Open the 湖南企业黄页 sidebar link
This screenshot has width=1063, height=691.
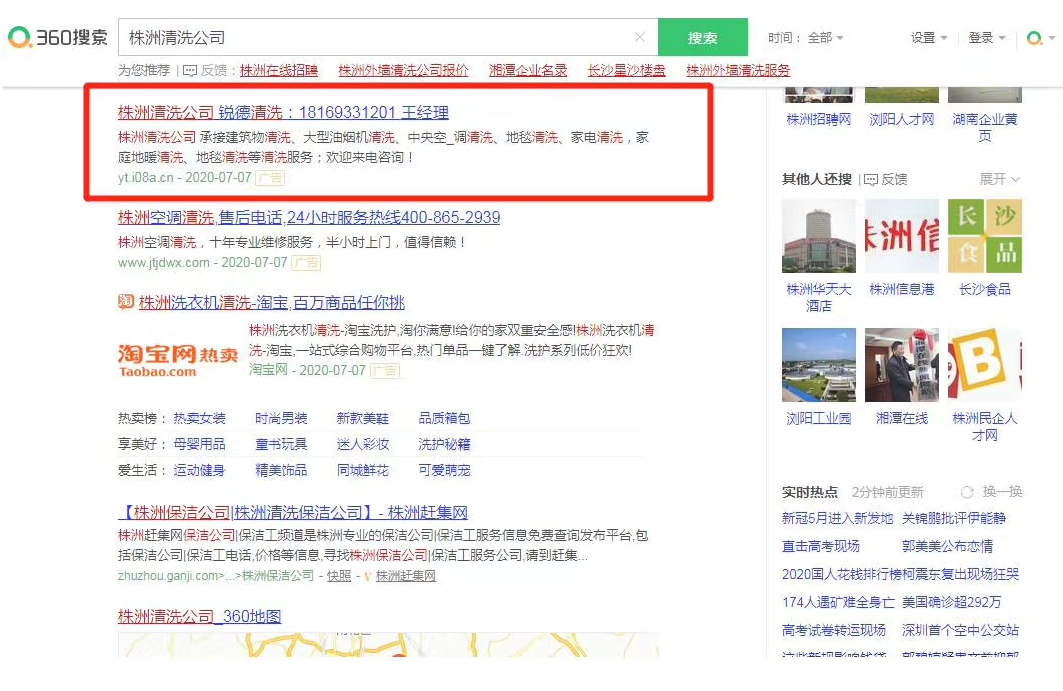pos(984,127)
